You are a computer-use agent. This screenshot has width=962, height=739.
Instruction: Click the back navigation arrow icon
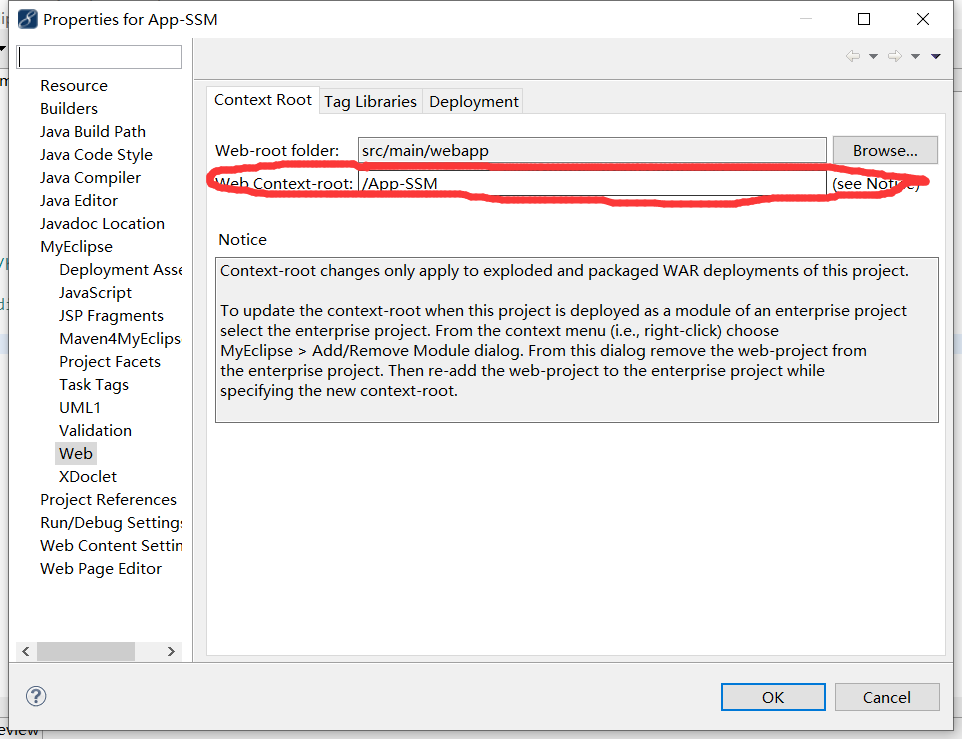[x=853, y=56]
